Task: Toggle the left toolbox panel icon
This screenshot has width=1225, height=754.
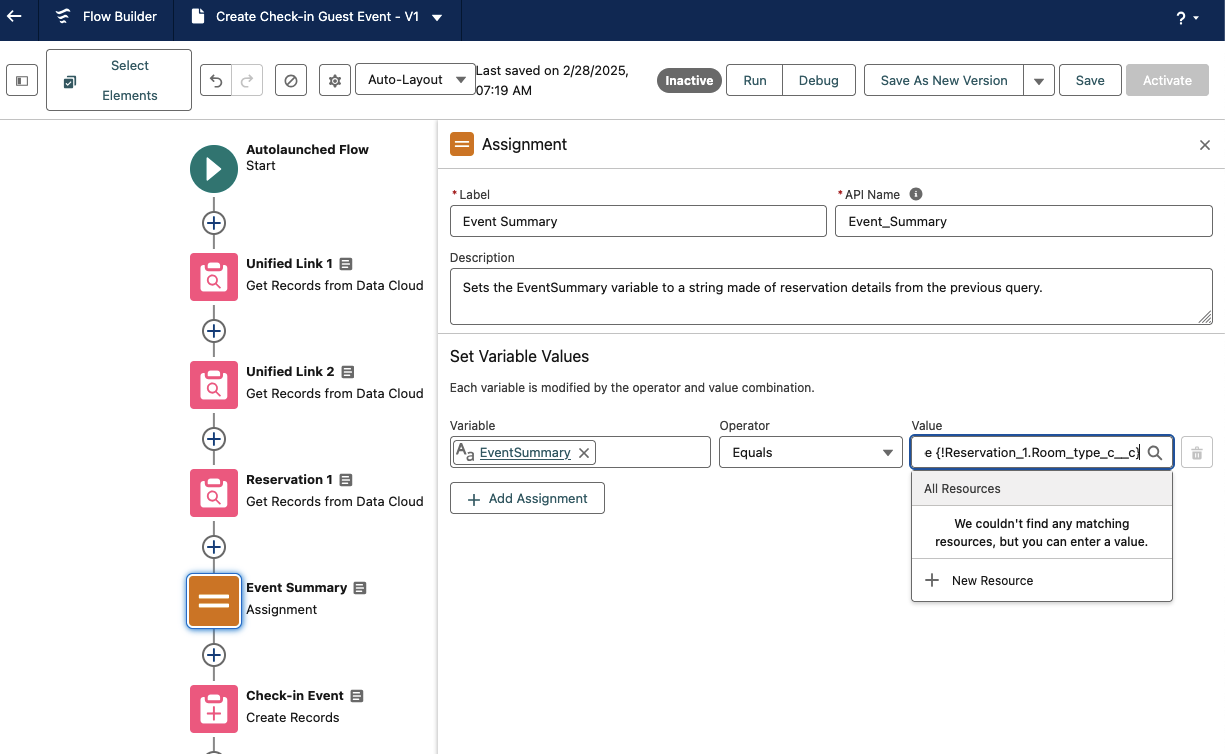Action: 22,80
